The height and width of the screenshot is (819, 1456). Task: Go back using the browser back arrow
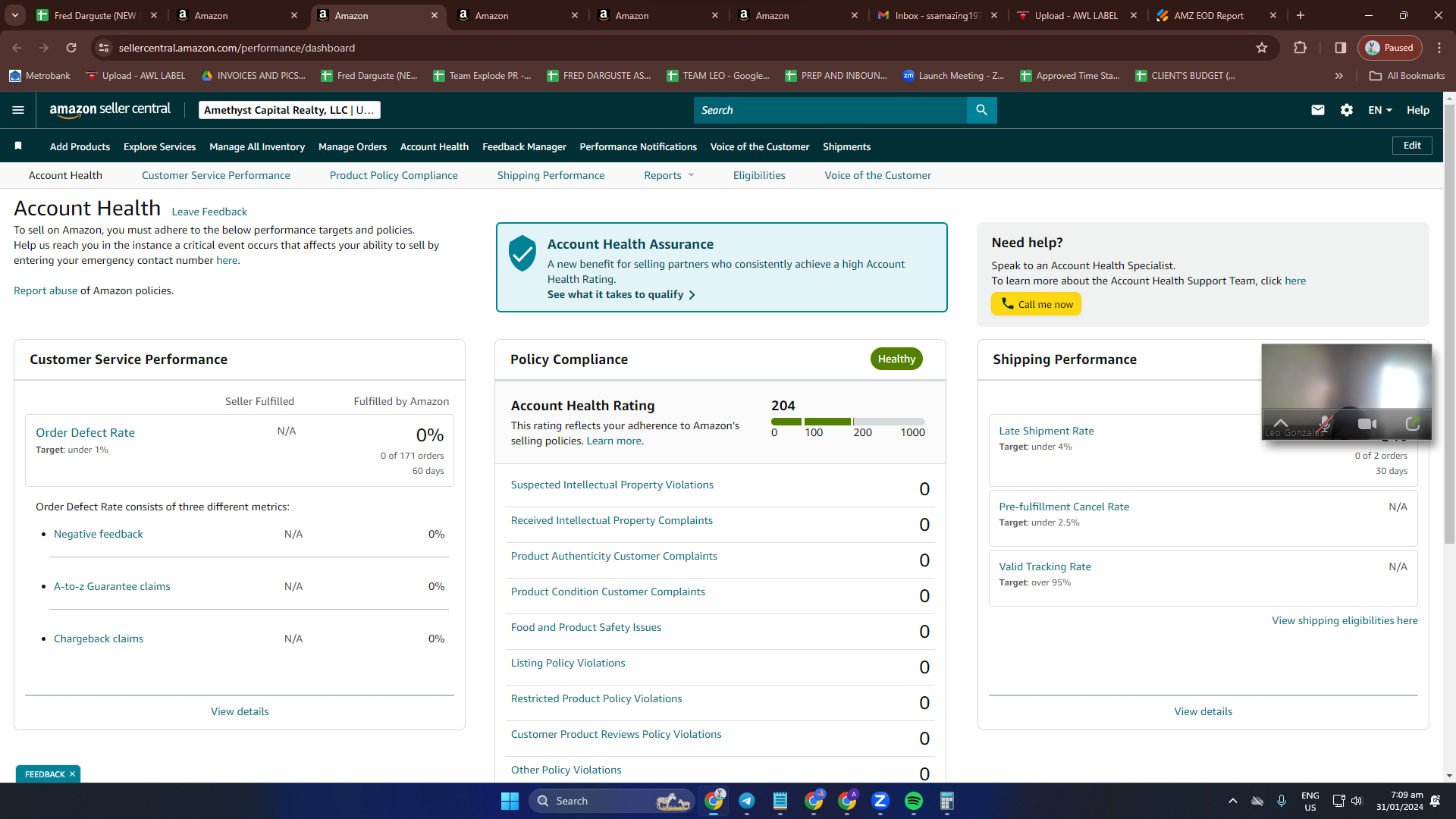point(17,48)
